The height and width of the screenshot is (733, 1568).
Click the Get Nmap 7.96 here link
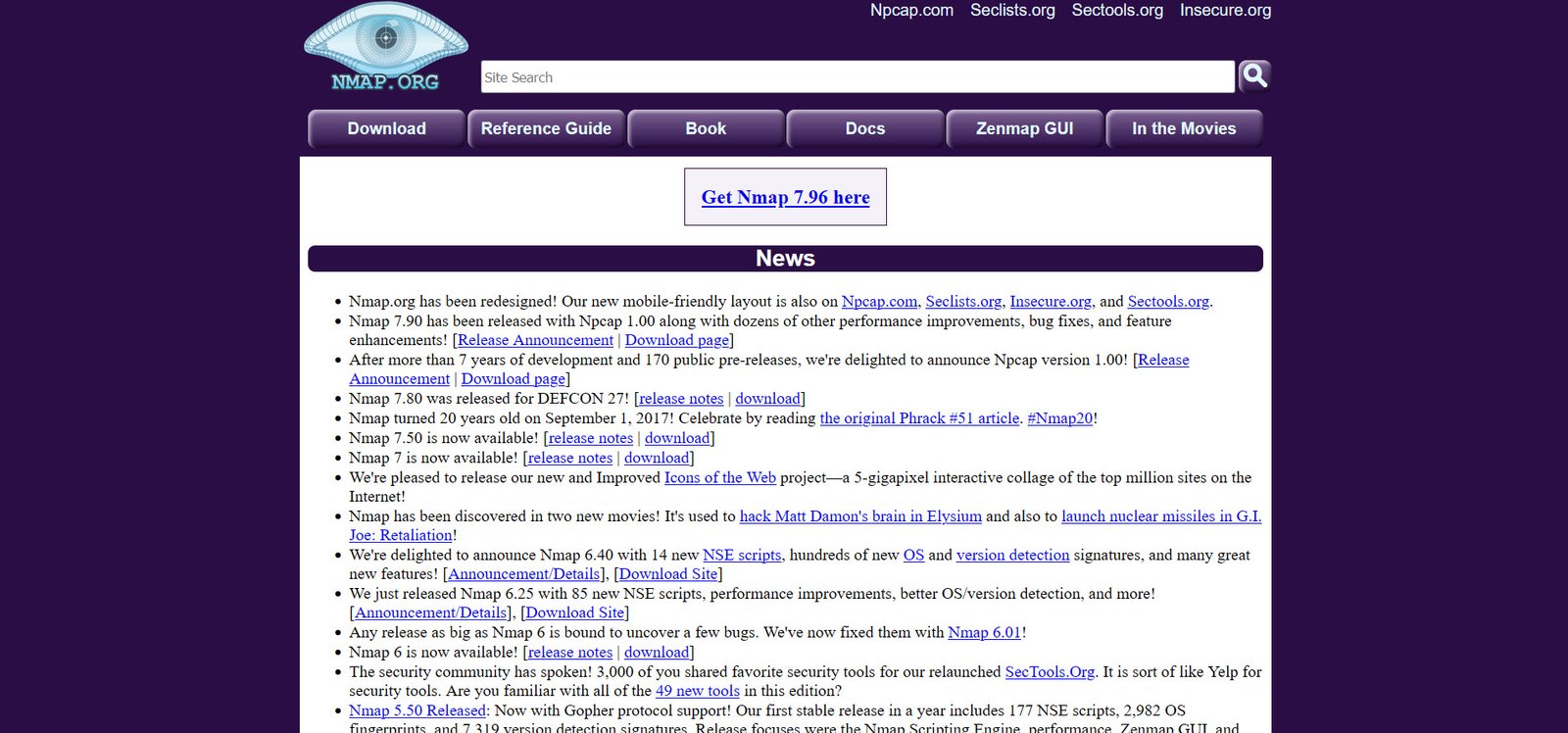(785, 197)
